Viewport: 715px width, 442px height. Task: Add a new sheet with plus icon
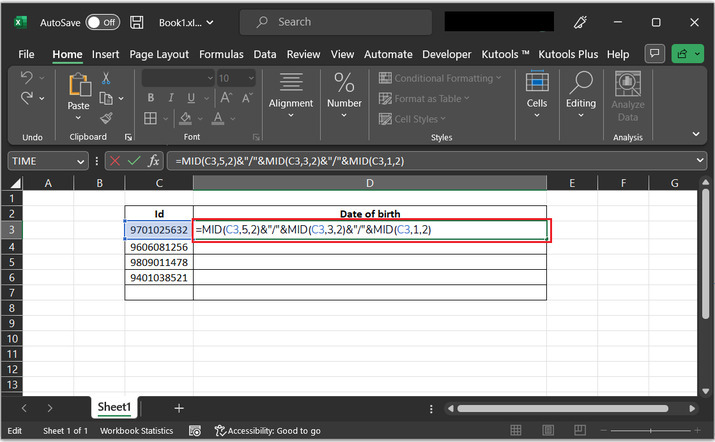[x=179, y=408]
